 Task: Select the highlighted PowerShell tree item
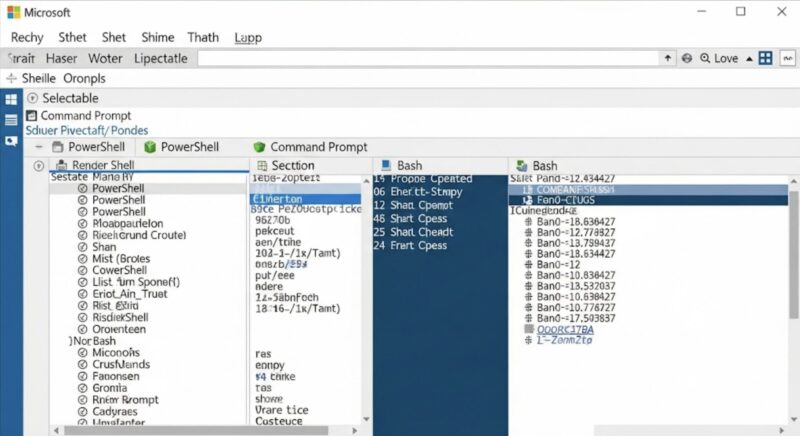(x=148, y=188)
